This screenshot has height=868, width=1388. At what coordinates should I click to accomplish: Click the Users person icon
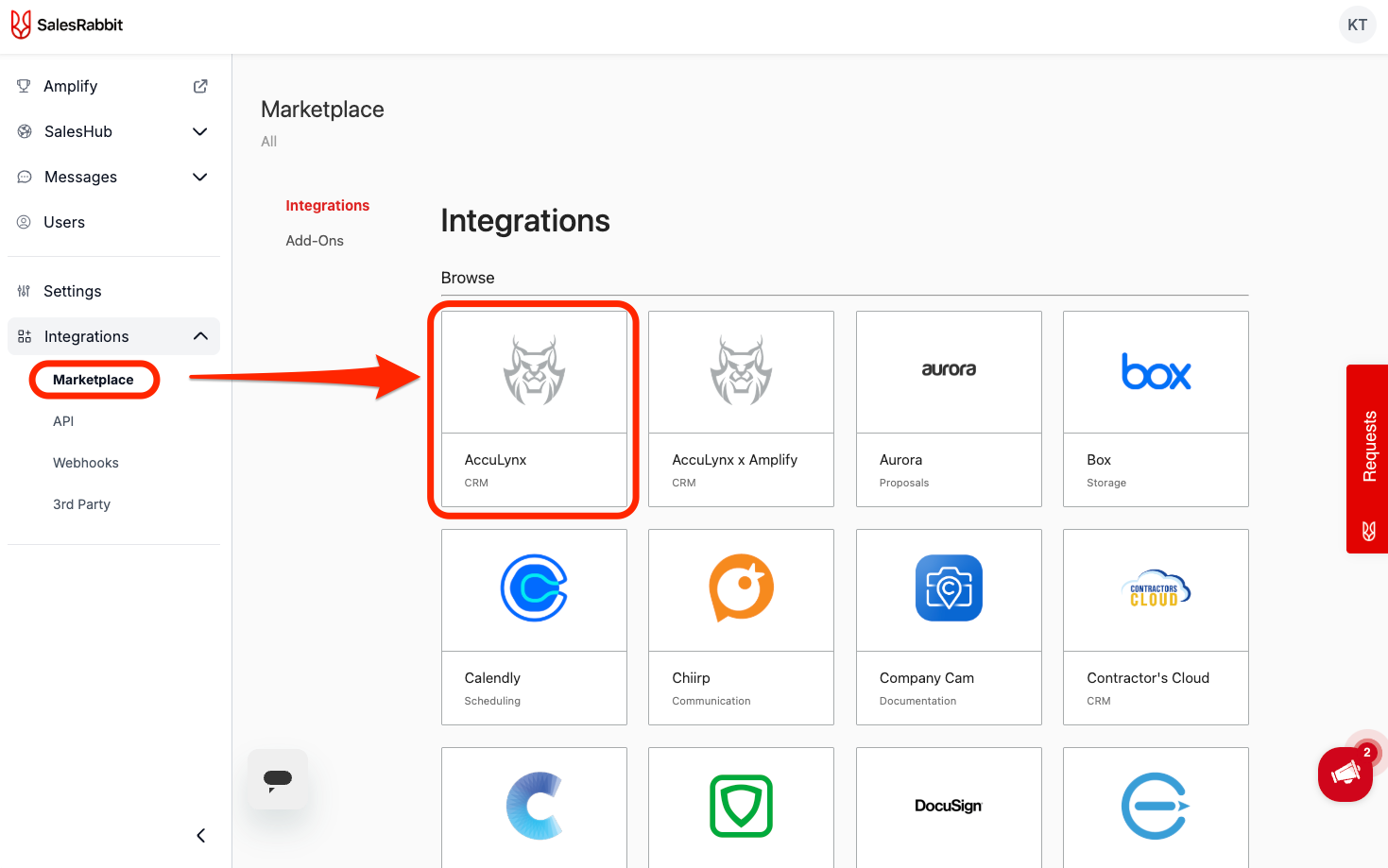click(24, 222)
